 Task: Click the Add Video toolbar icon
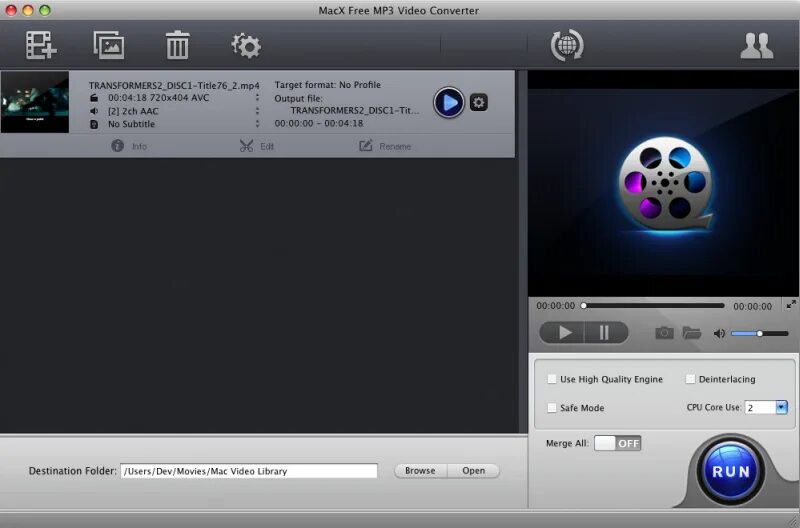pos(41,45)
